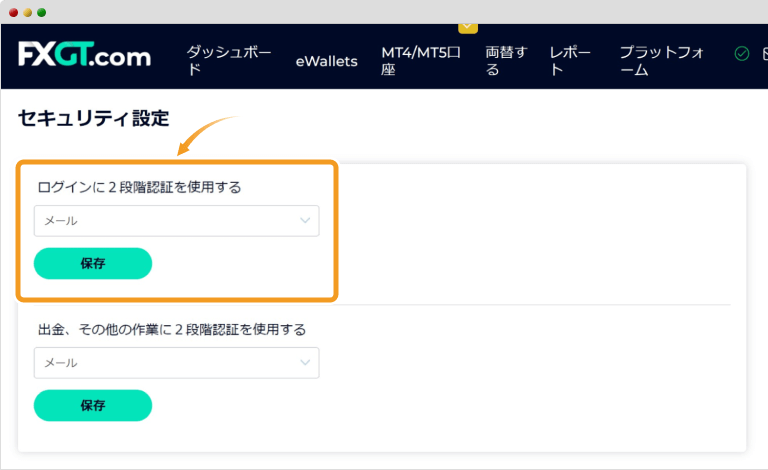This screenshot has height=470, width=768.
Task: Click the 出金、その他の作業に2段階認証を使用する label
Action: coord(172,329)
